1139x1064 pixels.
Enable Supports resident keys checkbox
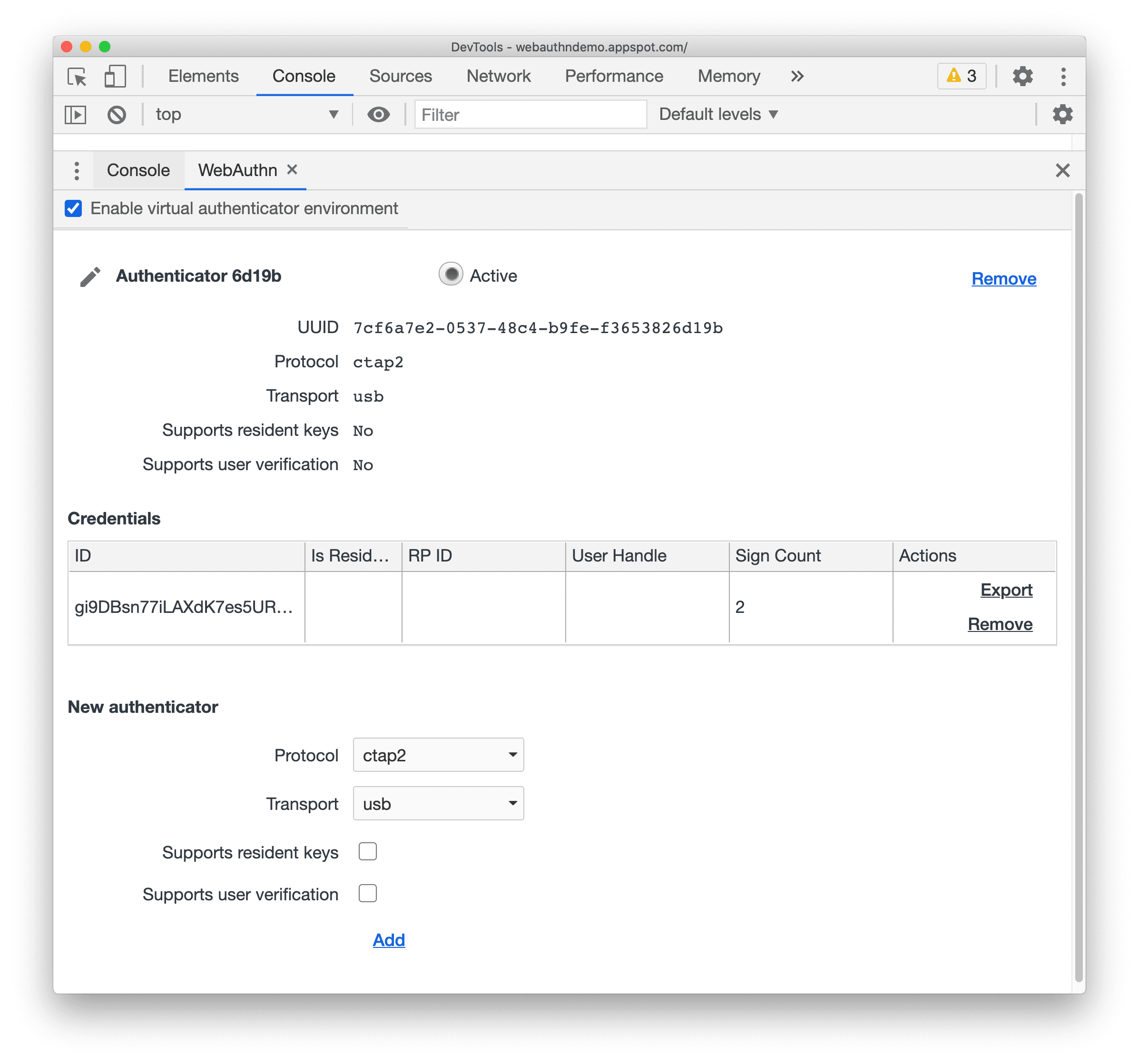click(369, 852)
